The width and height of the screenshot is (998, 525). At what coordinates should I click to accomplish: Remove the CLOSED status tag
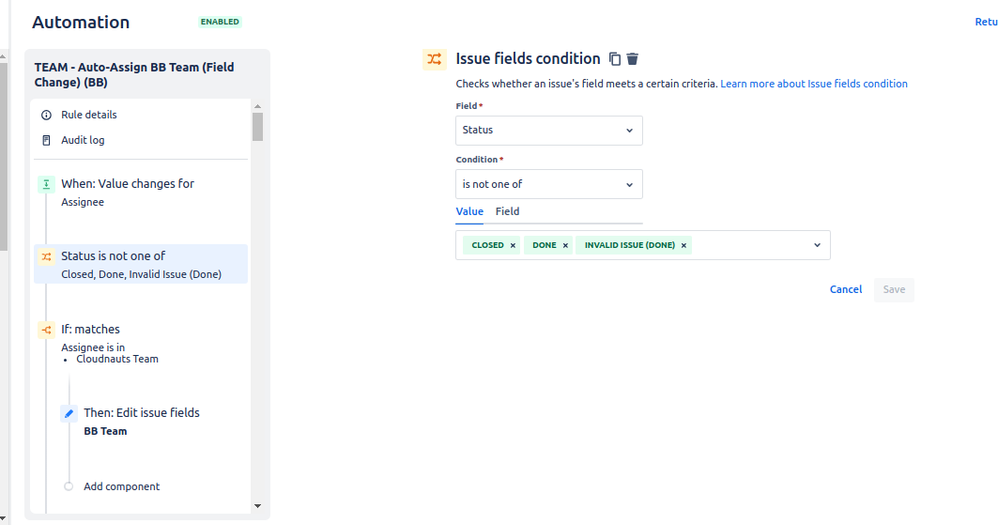point(513,246)
